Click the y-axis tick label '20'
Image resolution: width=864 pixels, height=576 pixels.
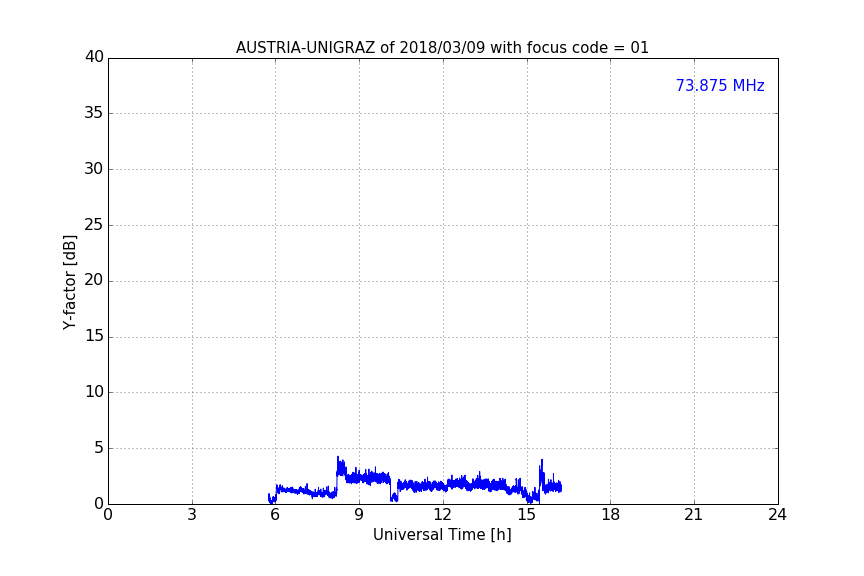click(x=94, y=280)
